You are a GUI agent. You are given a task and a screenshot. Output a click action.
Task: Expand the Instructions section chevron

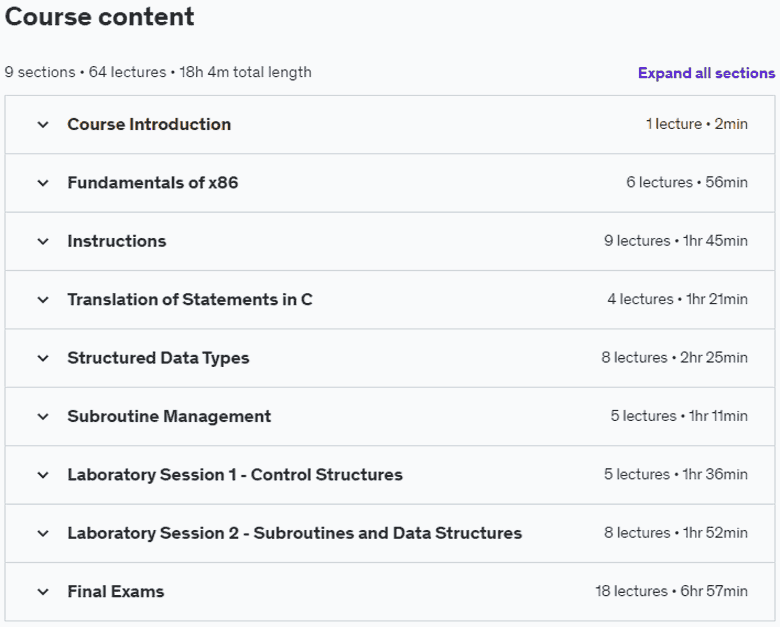[43, 241]
